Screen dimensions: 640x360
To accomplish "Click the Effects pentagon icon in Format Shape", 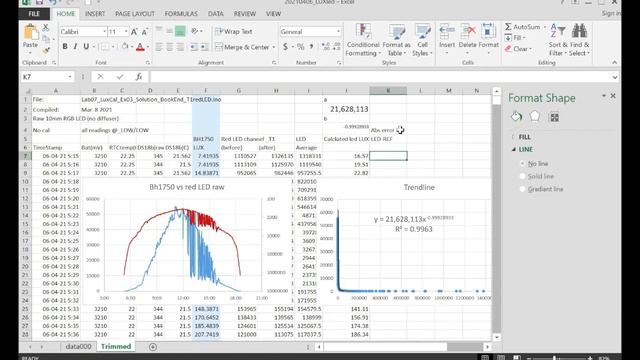I will (x=535, y=117).
